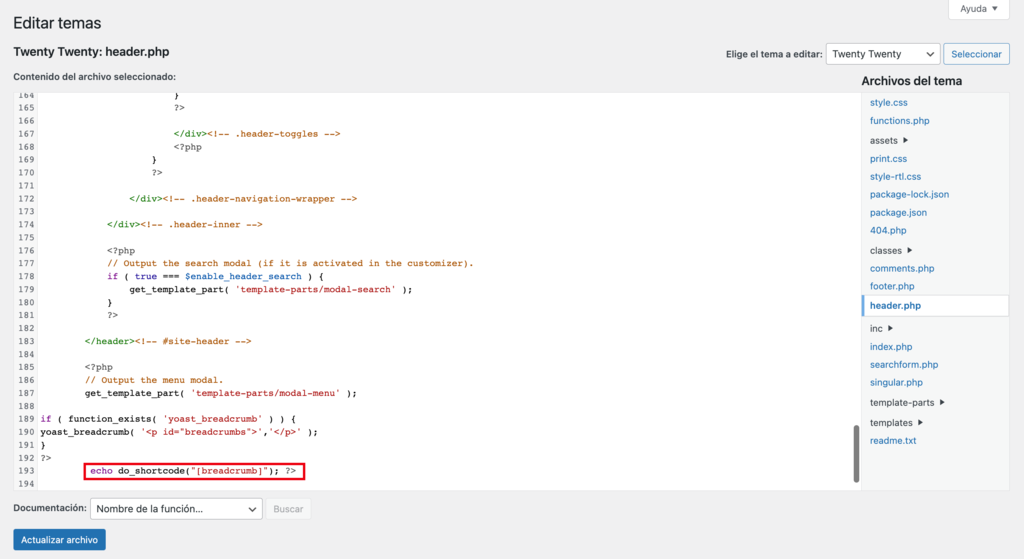Open readme.txt file
Image resolution: width=1024 pixels, height=559 pixels.
(x=893, y=441)
